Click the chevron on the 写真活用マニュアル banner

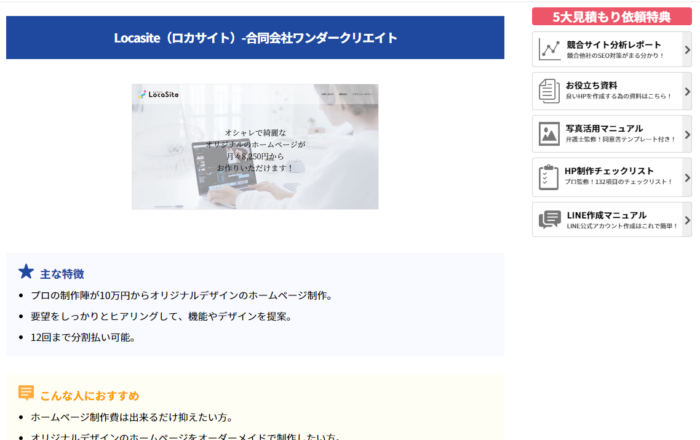click(686, 133)
